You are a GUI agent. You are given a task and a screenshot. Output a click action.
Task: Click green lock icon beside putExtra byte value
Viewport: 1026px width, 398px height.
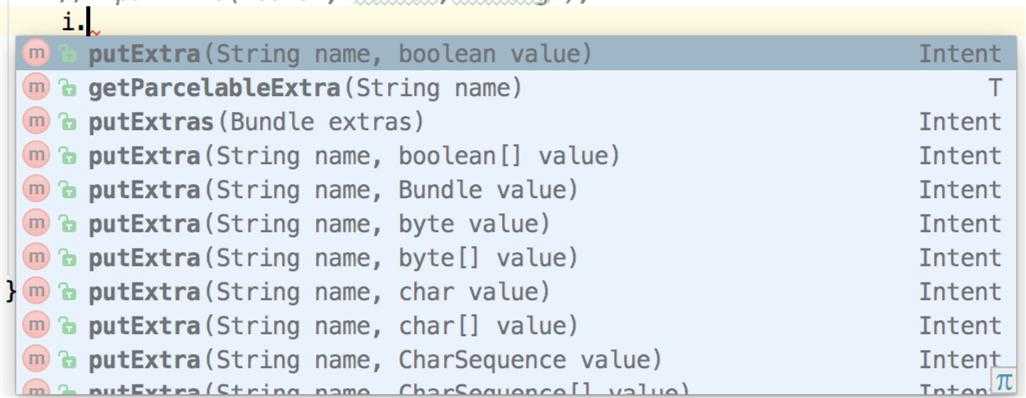[67, 224]
